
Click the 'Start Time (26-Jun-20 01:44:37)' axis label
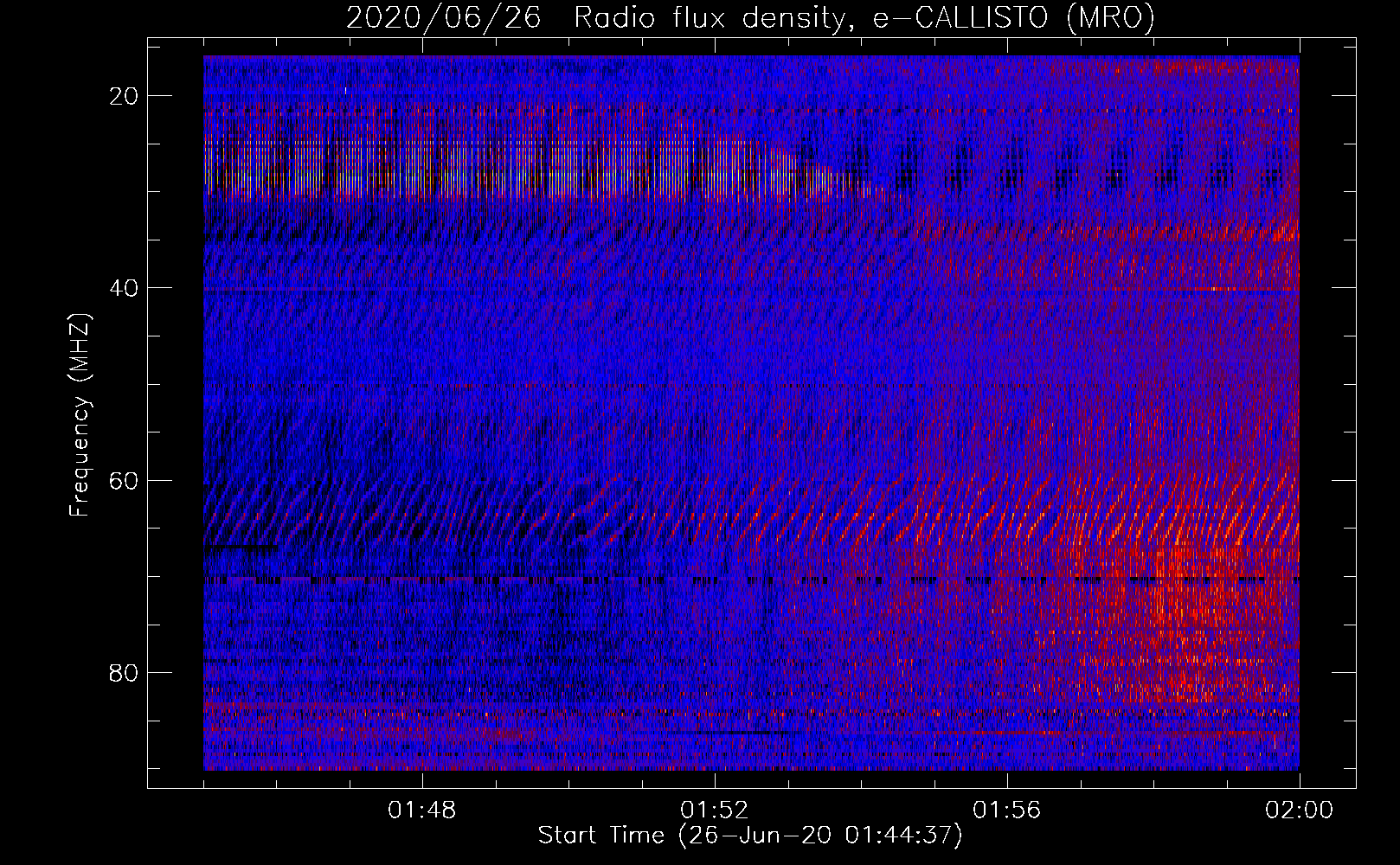click(750, 836)
